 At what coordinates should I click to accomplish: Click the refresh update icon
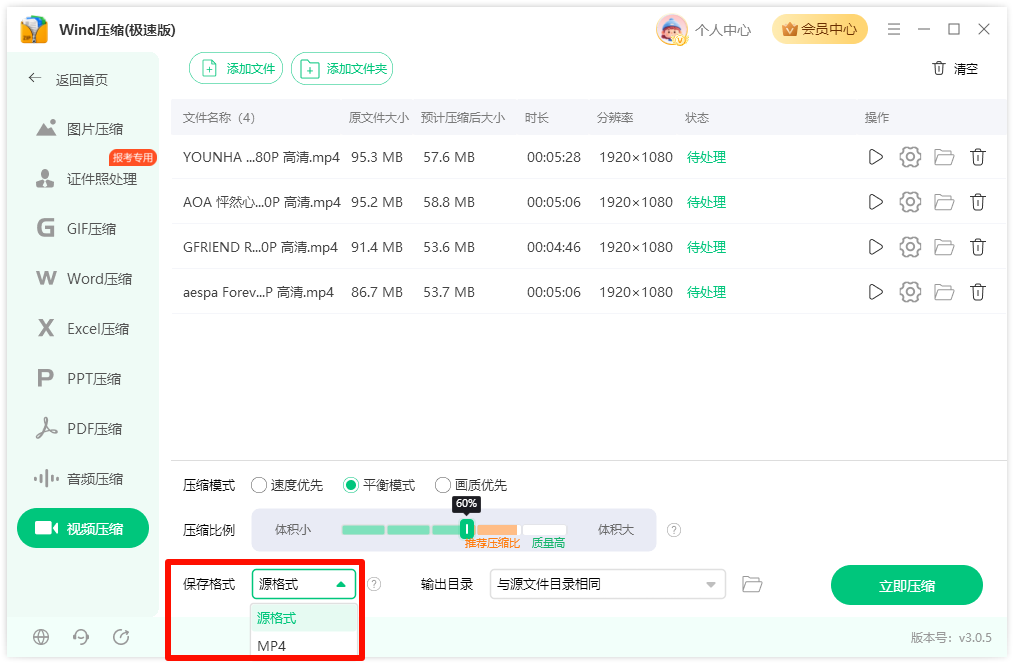[x=121, y=637]
